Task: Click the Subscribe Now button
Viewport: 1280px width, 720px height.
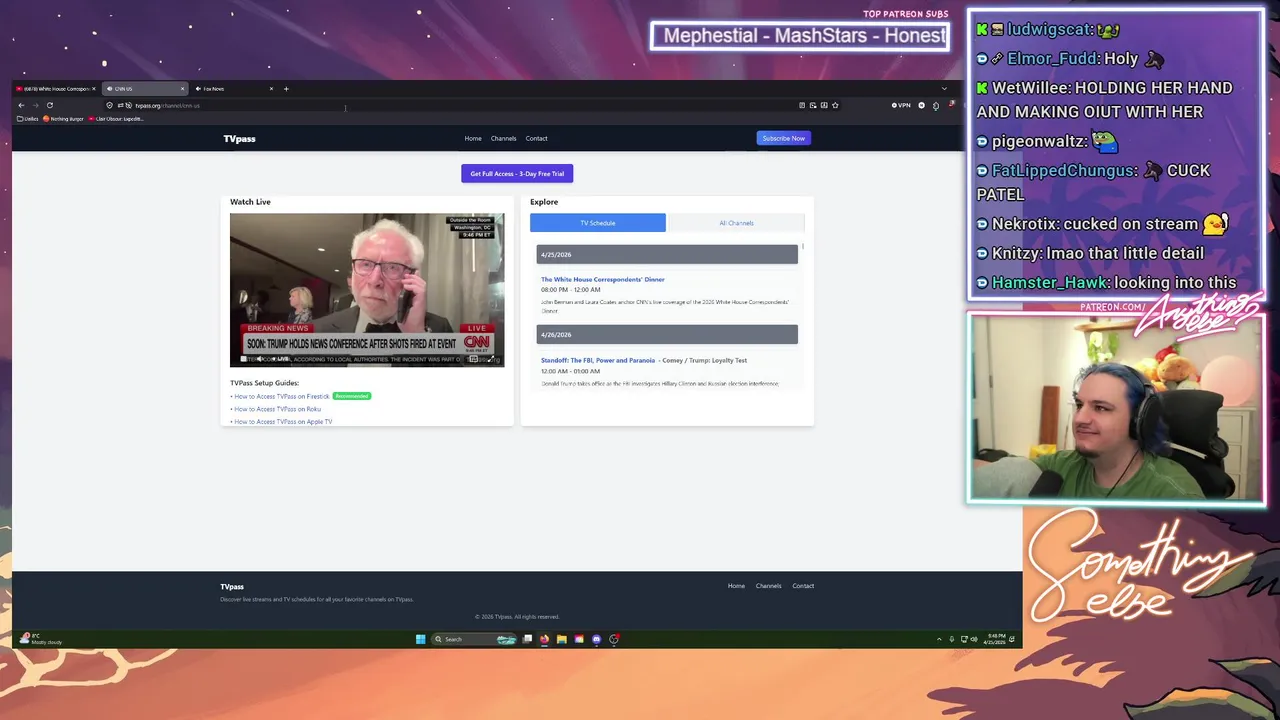Action: [x=783, y=138]
